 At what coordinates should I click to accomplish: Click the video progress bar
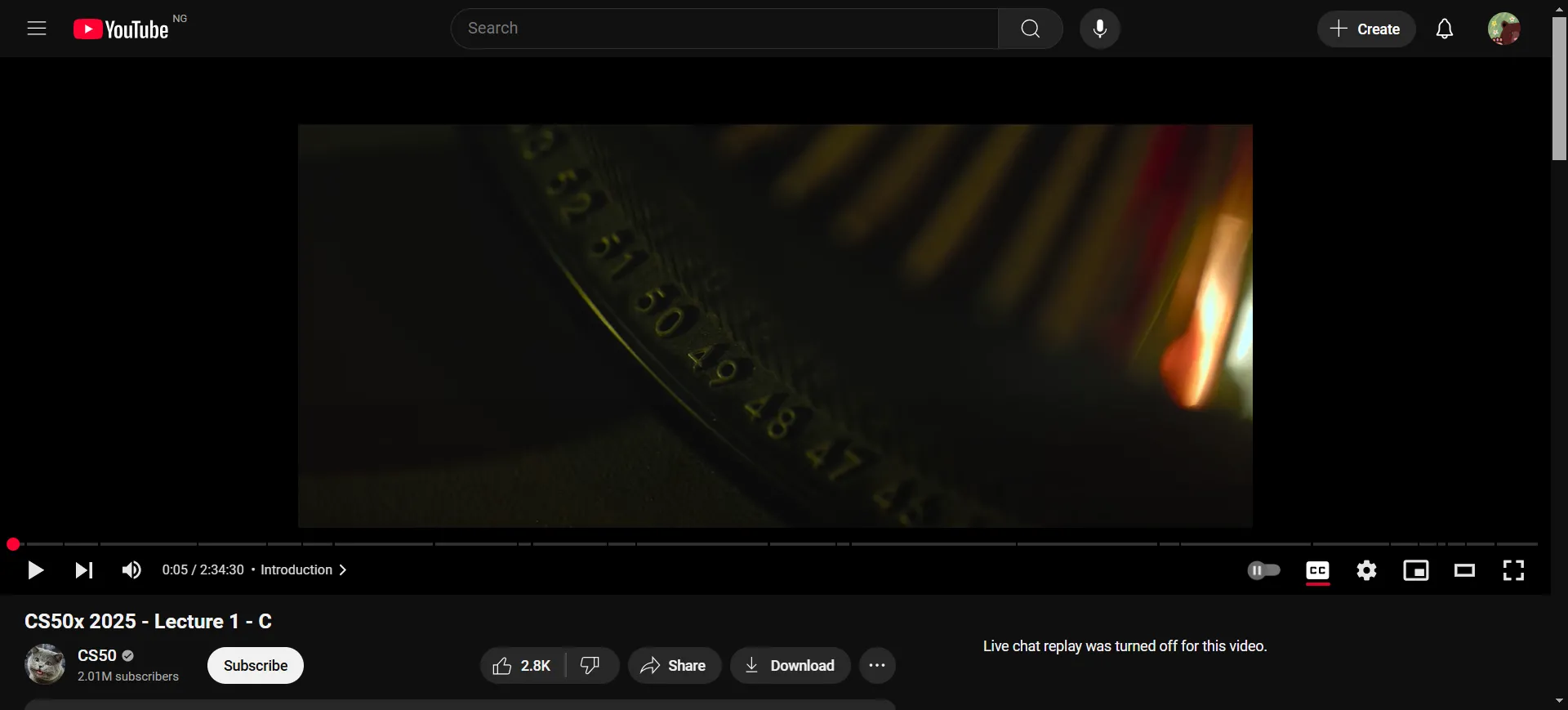[776, 544]
